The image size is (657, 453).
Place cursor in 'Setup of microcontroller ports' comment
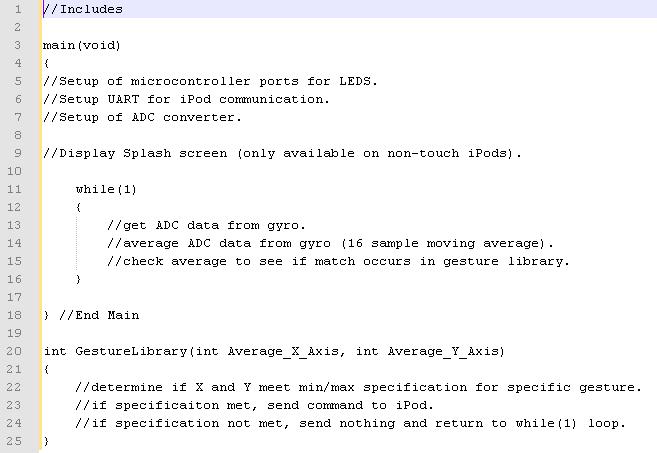[x=210, y=81]
